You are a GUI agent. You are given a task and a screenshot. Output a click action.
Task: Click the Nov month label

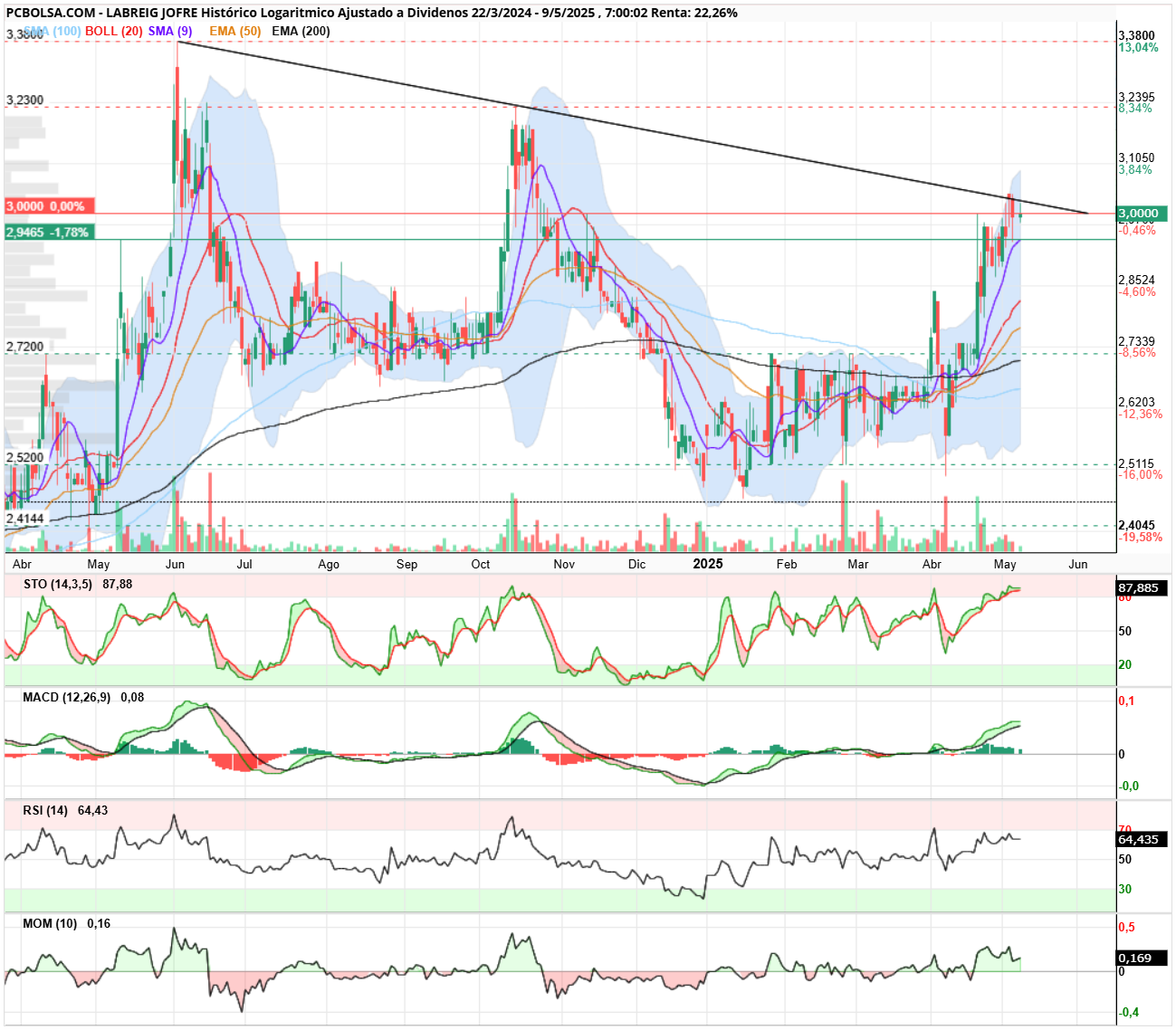(564, 564)
